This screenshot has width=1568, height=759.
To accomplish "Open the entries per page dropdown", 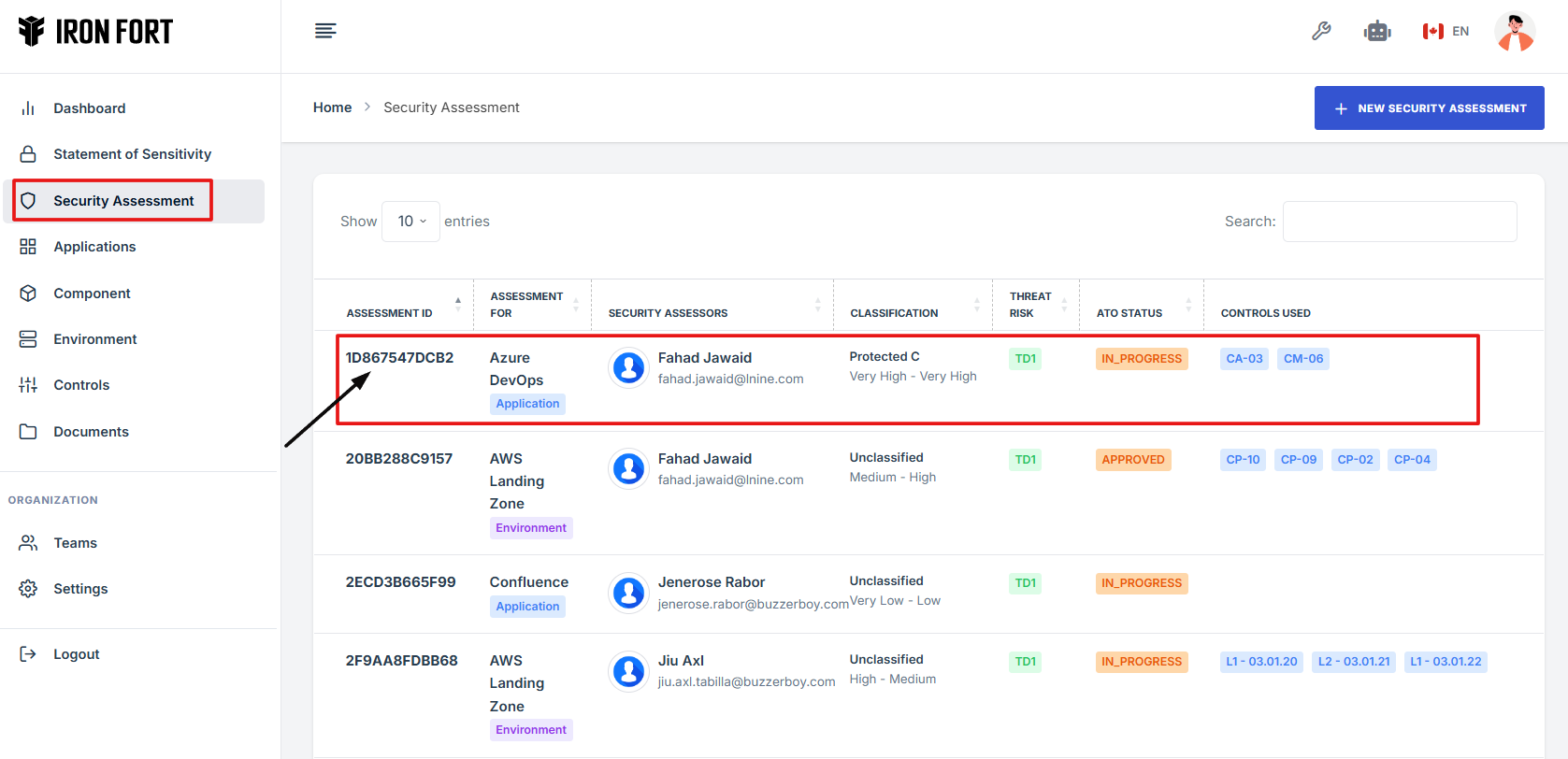I will point(410,222).
